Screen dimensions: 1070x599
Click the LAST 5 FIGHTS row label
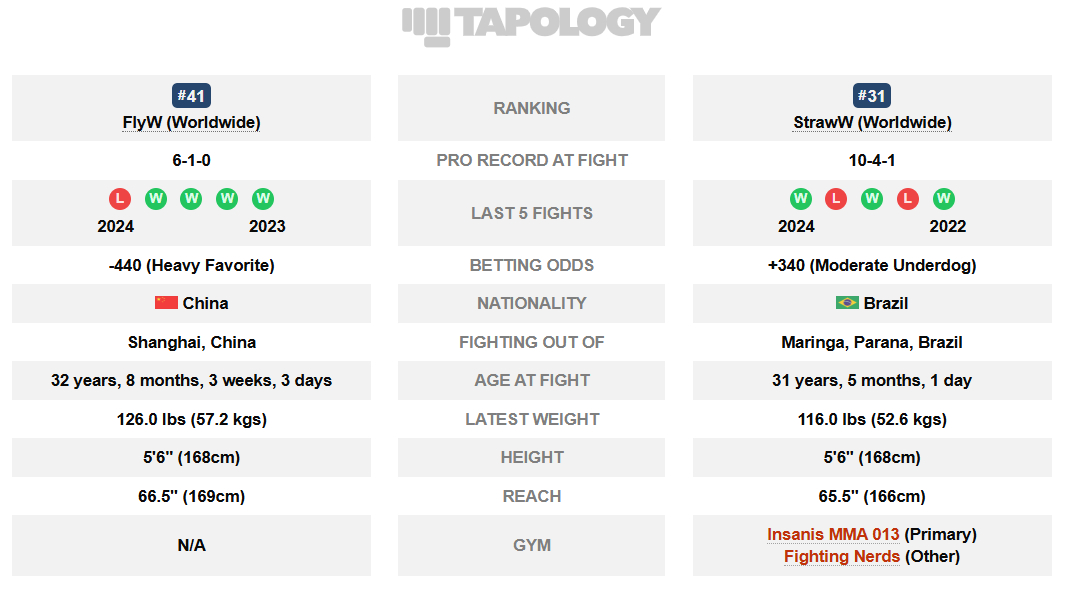point(532,214)
